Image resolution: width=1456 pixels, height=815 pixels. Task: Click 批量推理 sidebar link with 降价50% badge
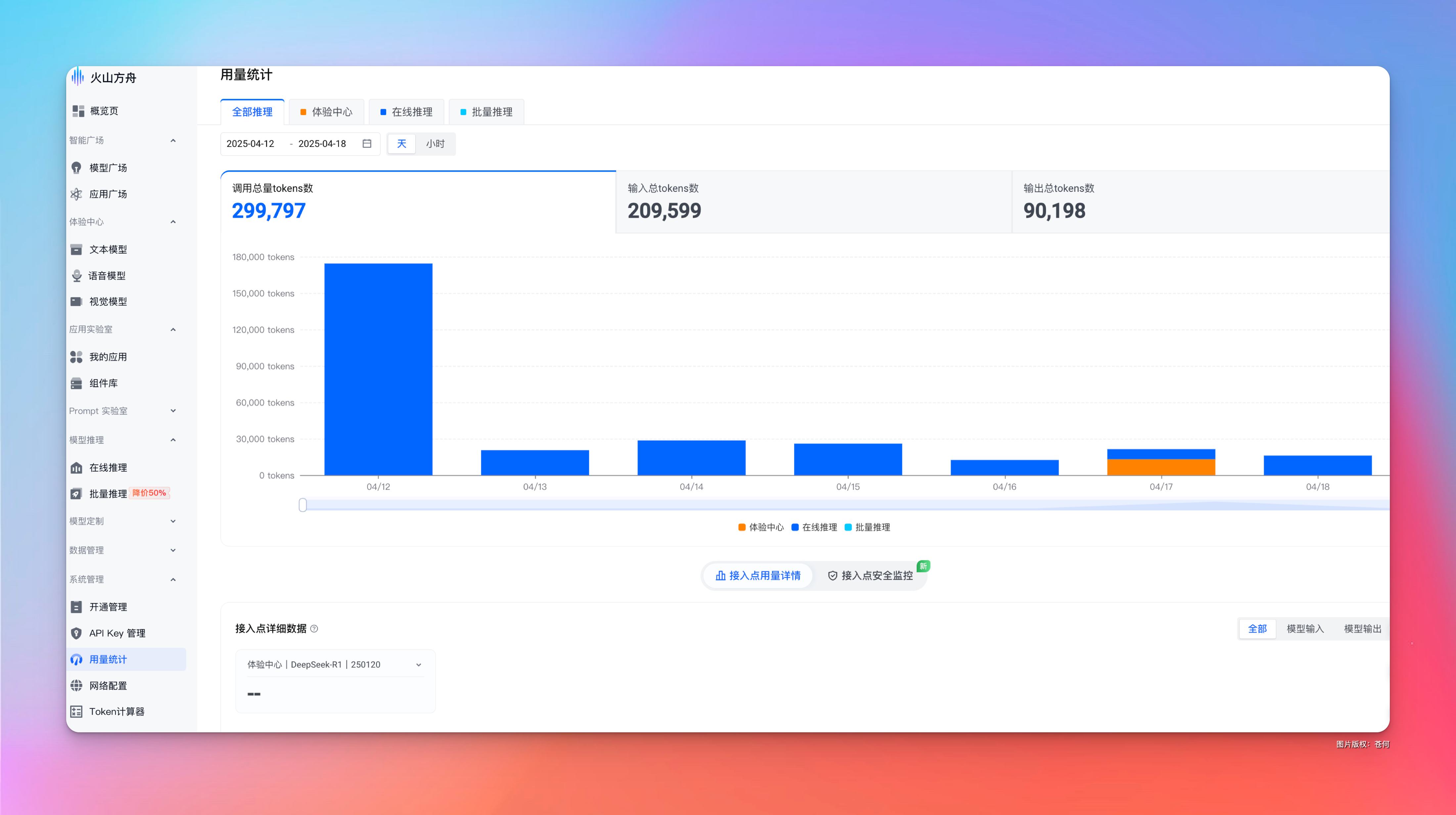point(108,493)
